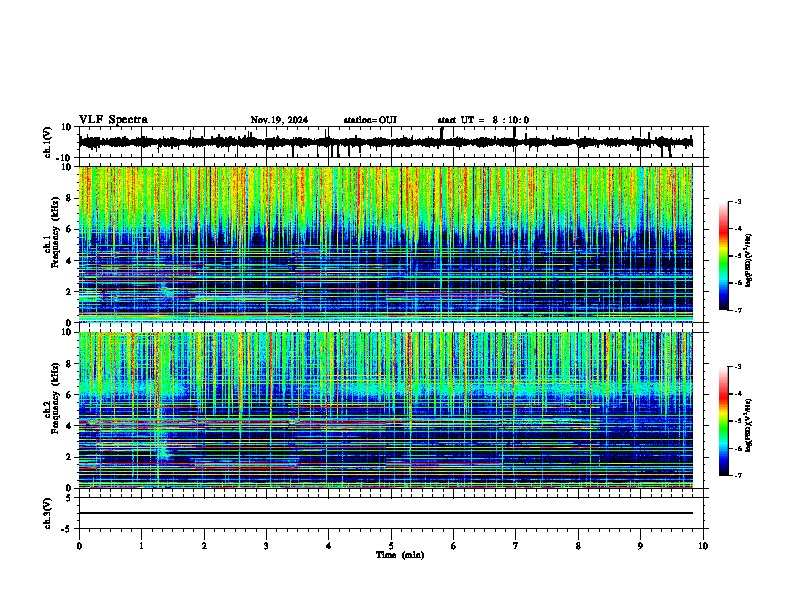The image size is (792, 612).
Task: Click the "7" tick on time axis
Action: tap(516, 546)
